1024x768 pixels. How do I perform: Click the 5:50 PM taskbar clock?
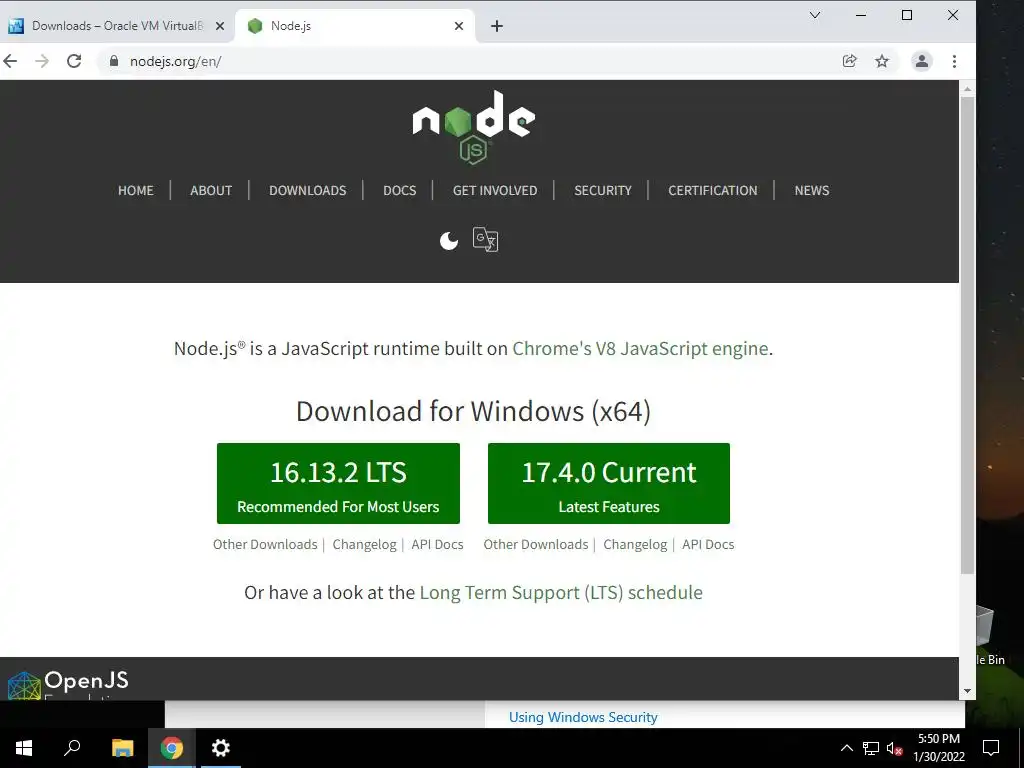point(938,748)
